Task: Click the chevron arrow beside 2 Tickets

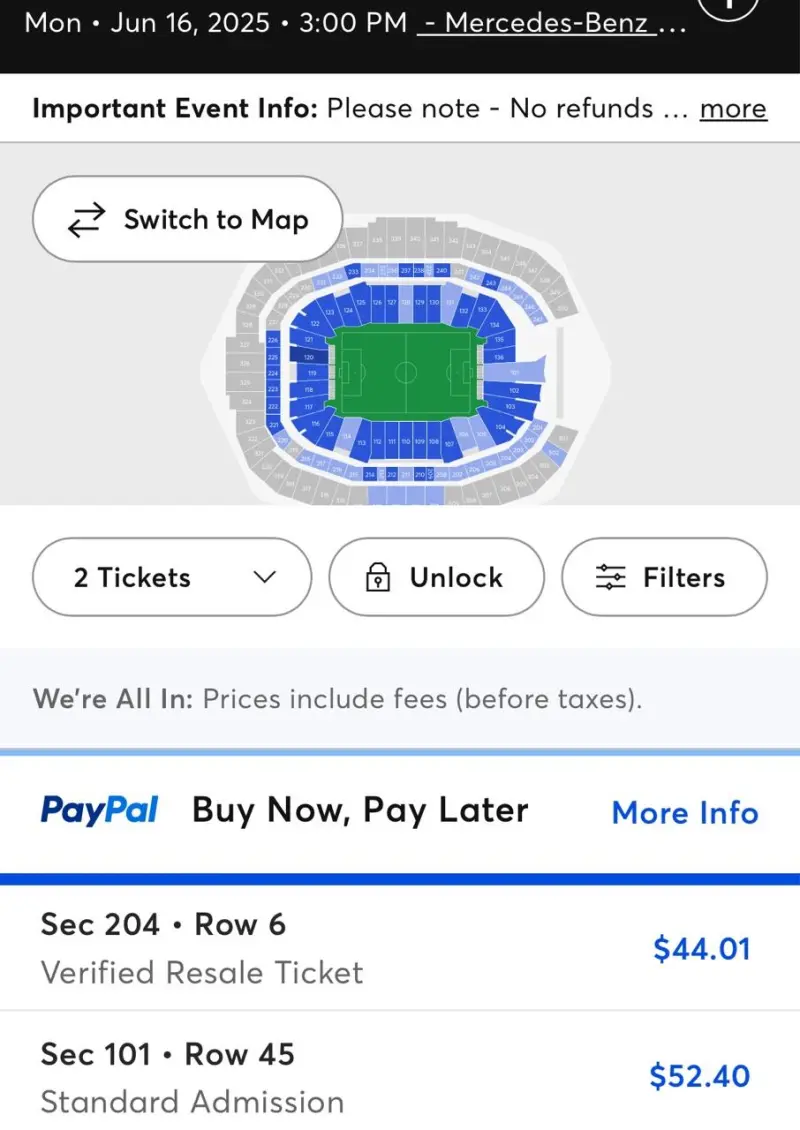Action: pyautogui.click(x=265, y=577)
